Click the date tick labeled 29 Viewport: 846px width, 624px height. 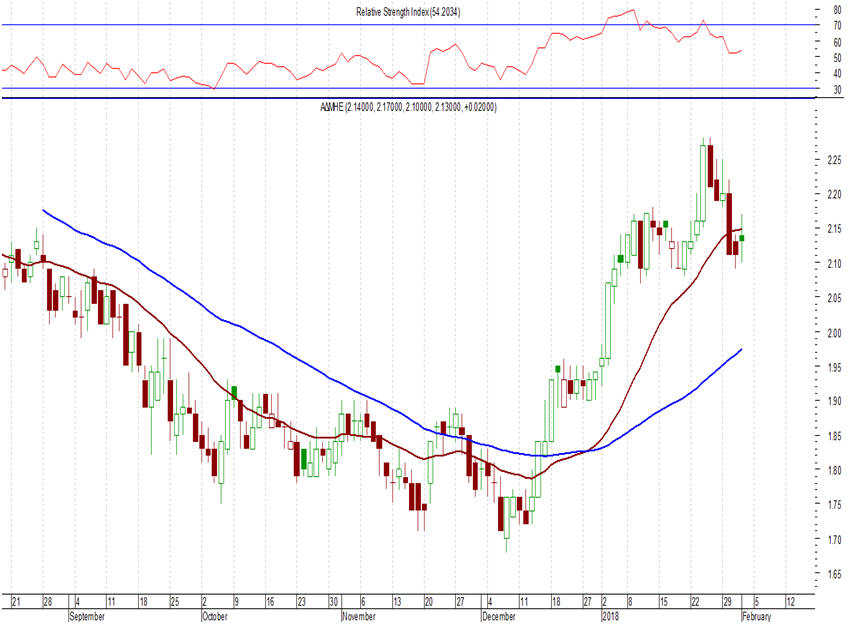(x=727, y=602)
